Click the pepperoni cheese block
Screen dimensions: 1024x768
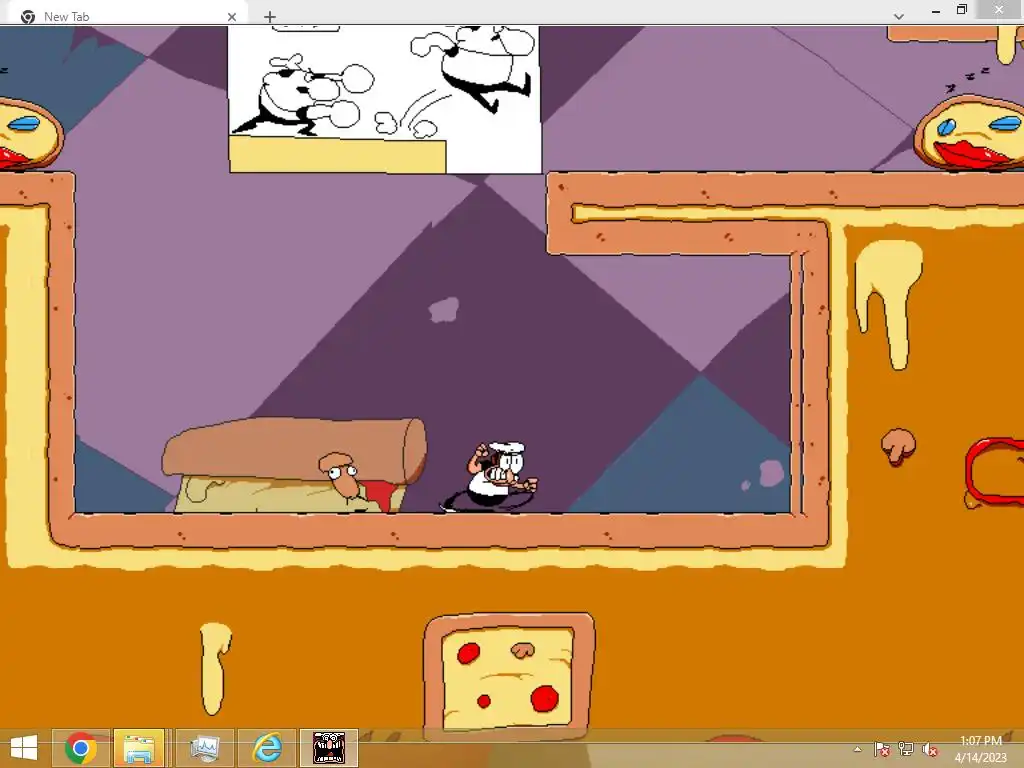pyautogui.click(x=509, y=676)
